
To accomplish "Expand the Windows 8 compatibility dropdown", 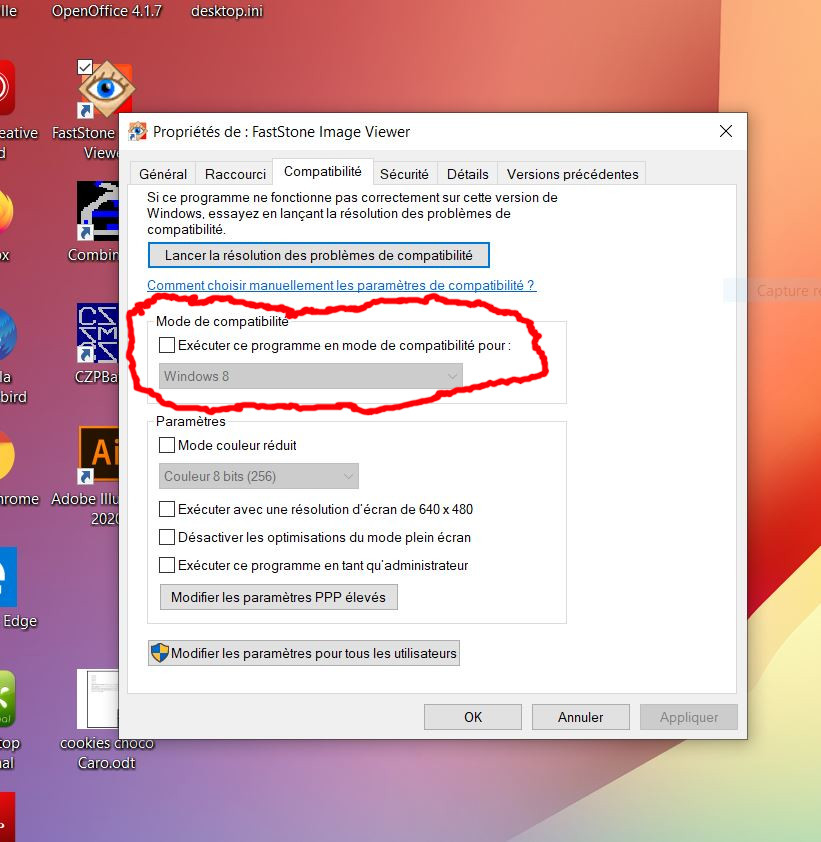I will point(311,376).
